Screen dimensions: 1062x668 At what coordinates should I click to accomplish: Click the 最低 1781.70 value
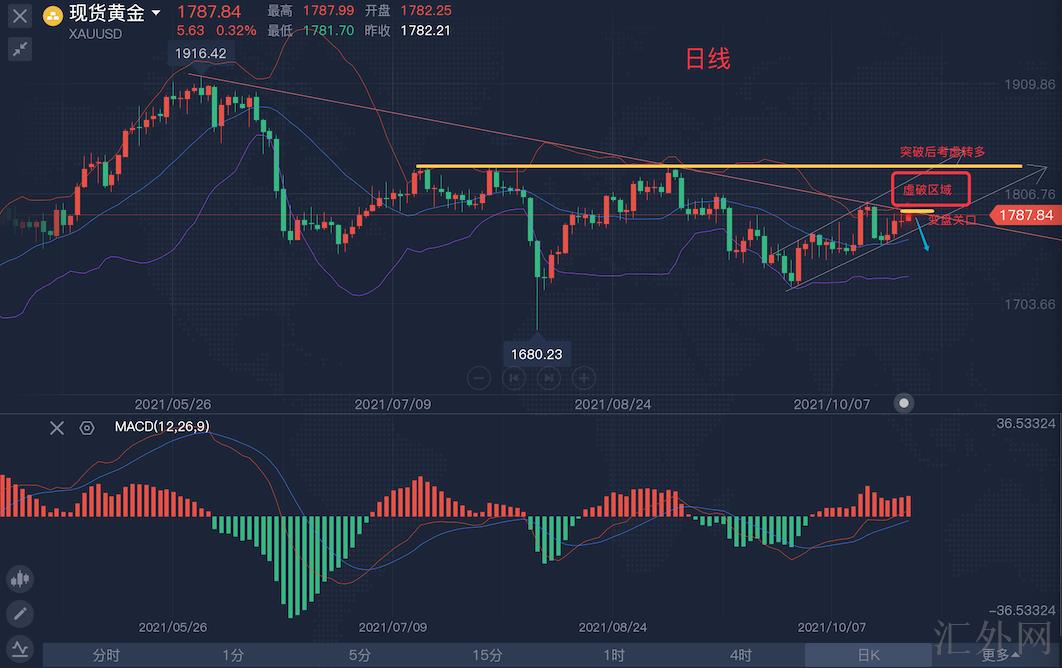pos(328,30)
